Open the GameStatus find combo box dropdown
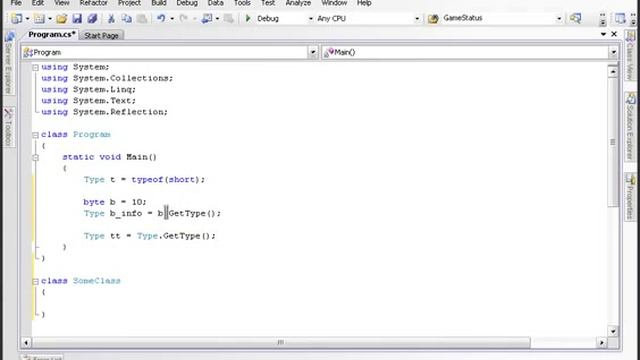This screenshot has width=640, height=360. coord(559,18)
